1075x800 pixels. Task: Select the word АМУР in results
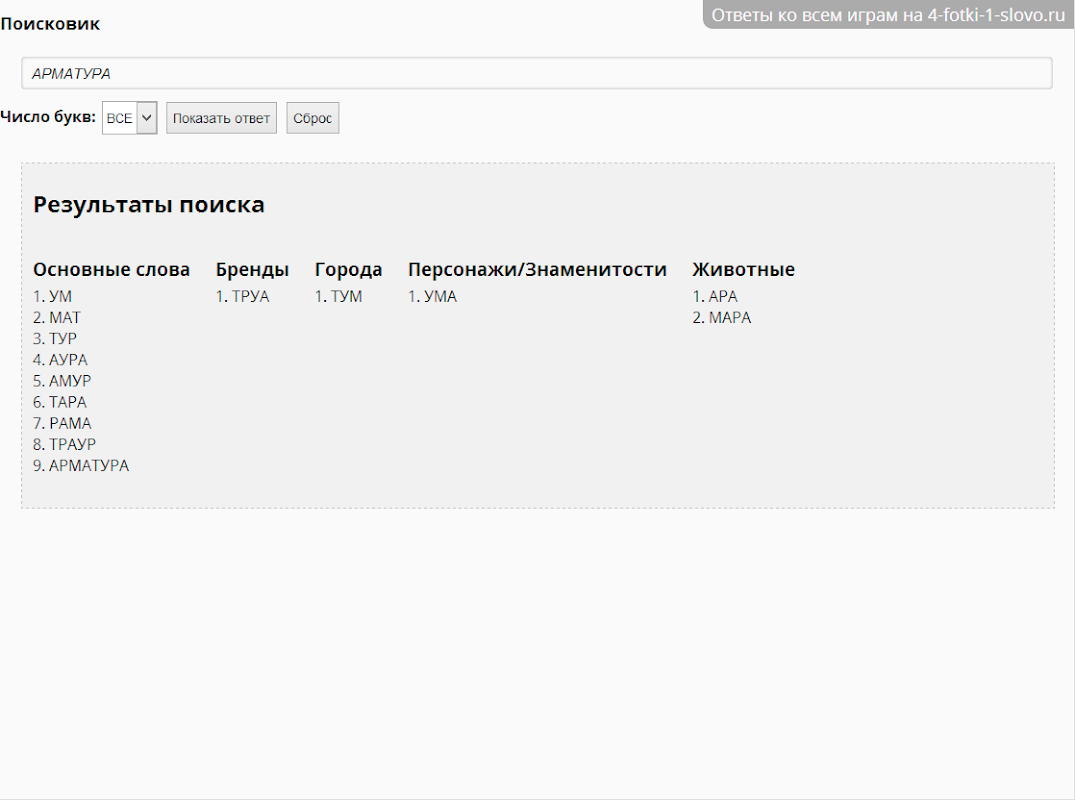pyautogui.click(x=70, y=380)
